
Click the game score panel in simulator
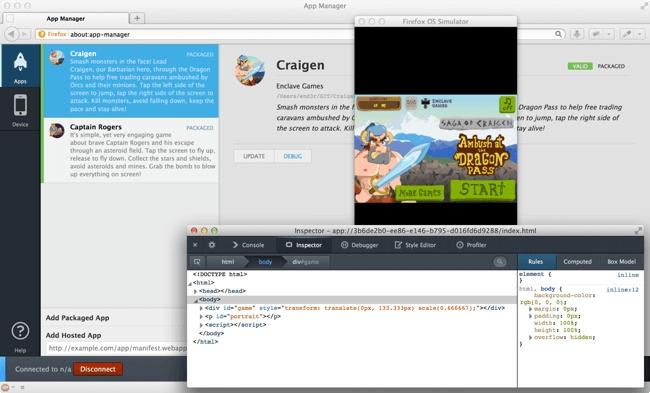(379, 104)
